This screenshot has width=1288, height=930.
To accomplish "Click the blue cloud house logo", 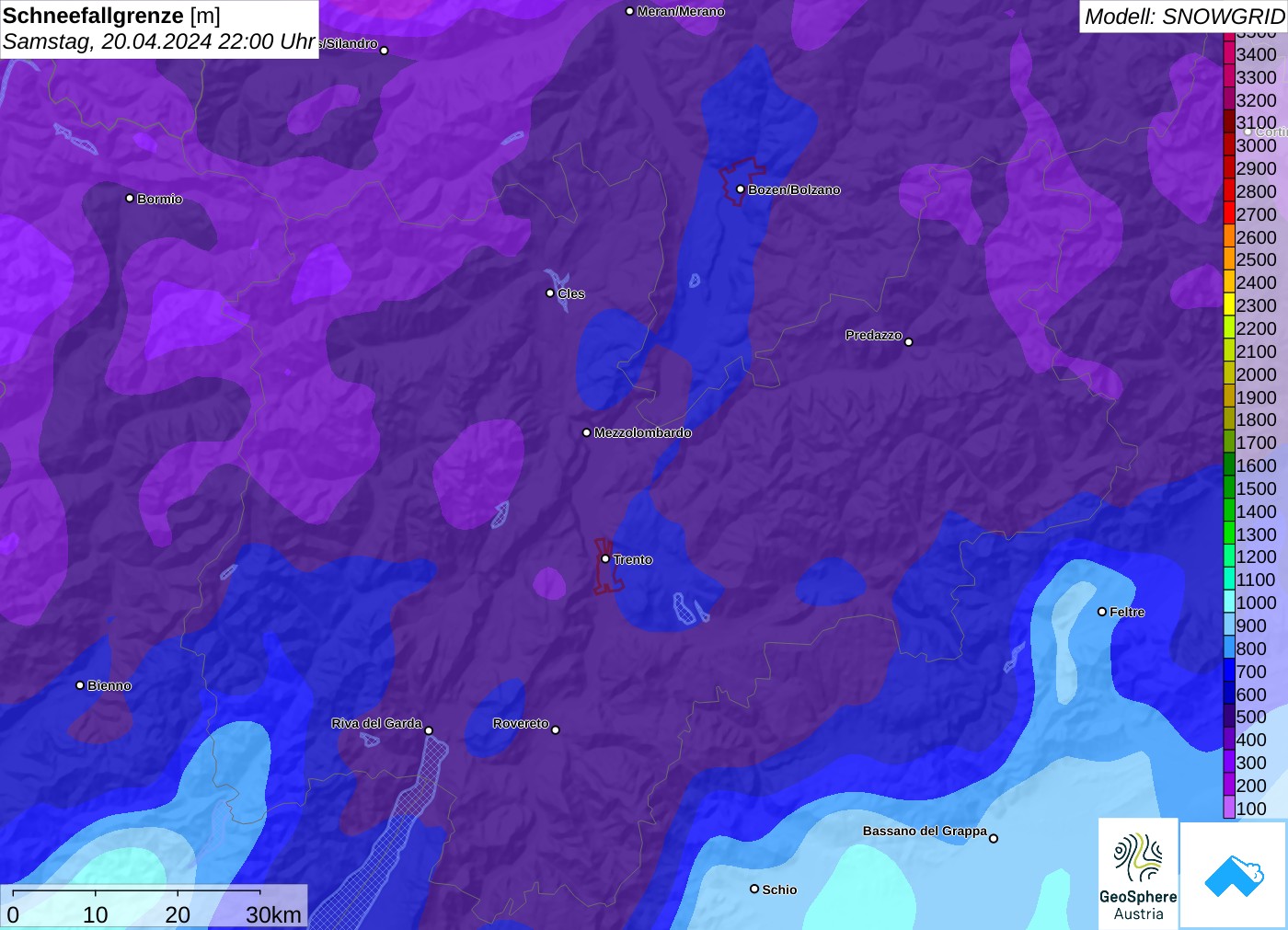I will (1234, 875).
